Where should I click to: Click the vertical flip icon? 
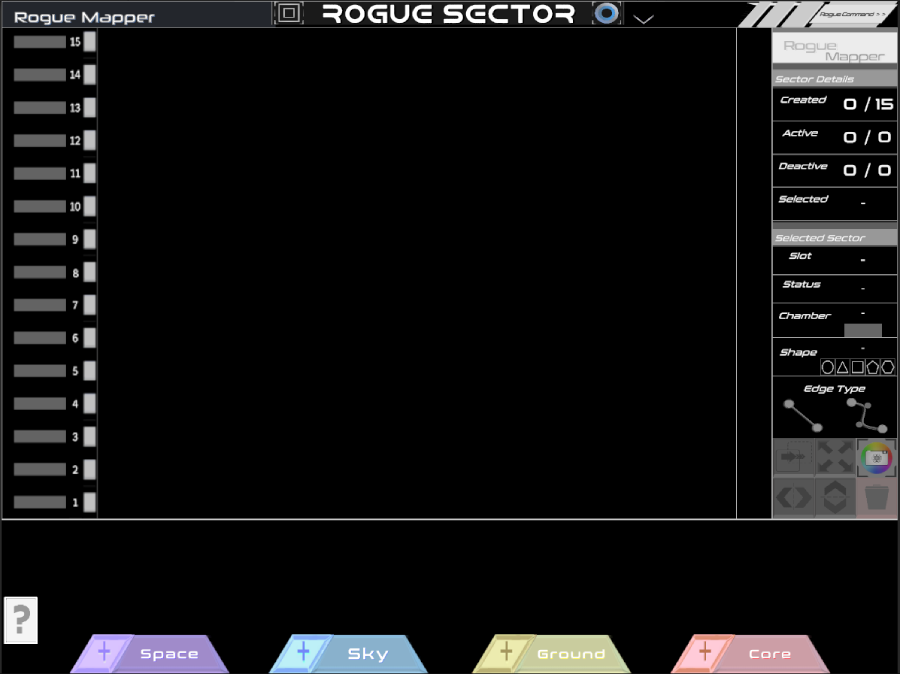pos(835,497)
